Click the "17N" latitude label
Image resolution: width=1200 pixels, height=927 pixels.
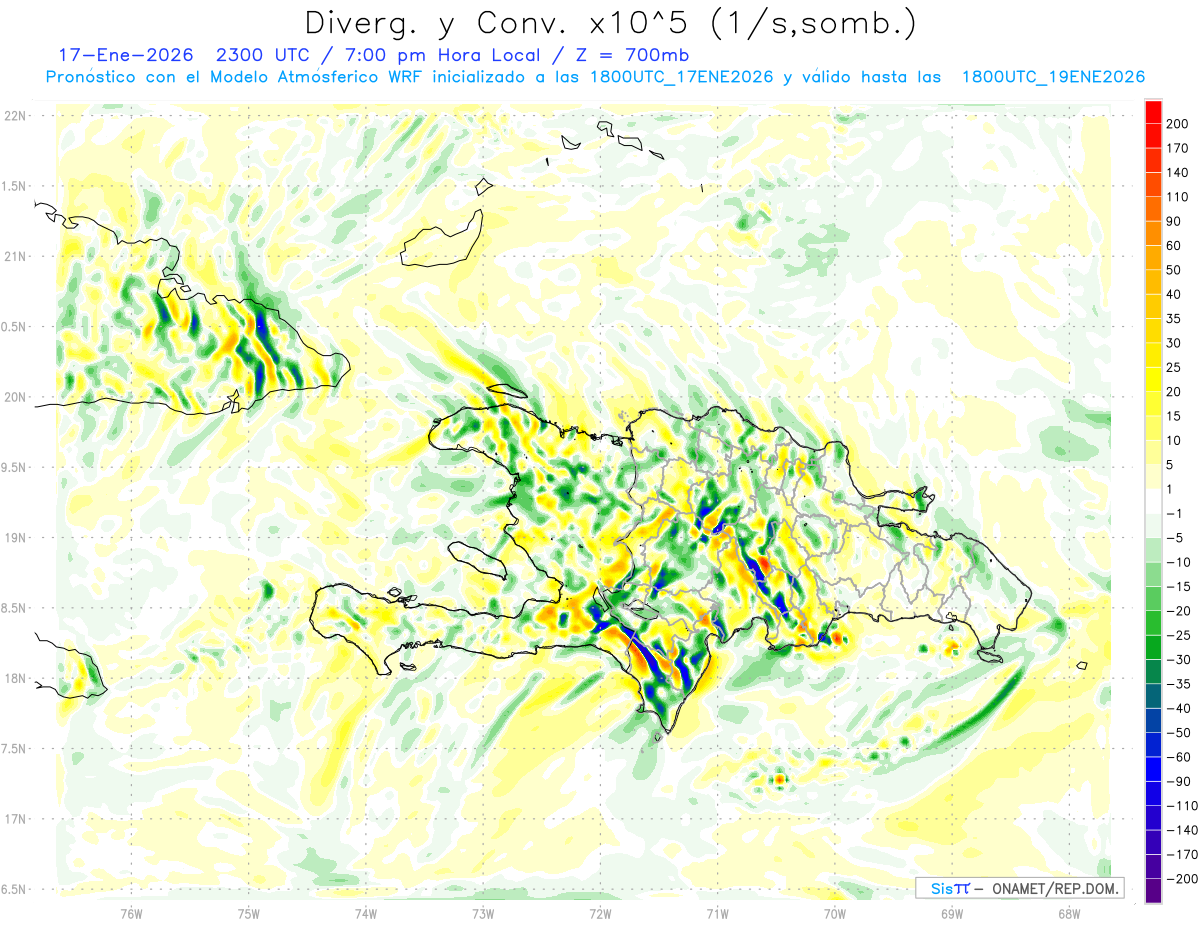[x=16, y=819]
